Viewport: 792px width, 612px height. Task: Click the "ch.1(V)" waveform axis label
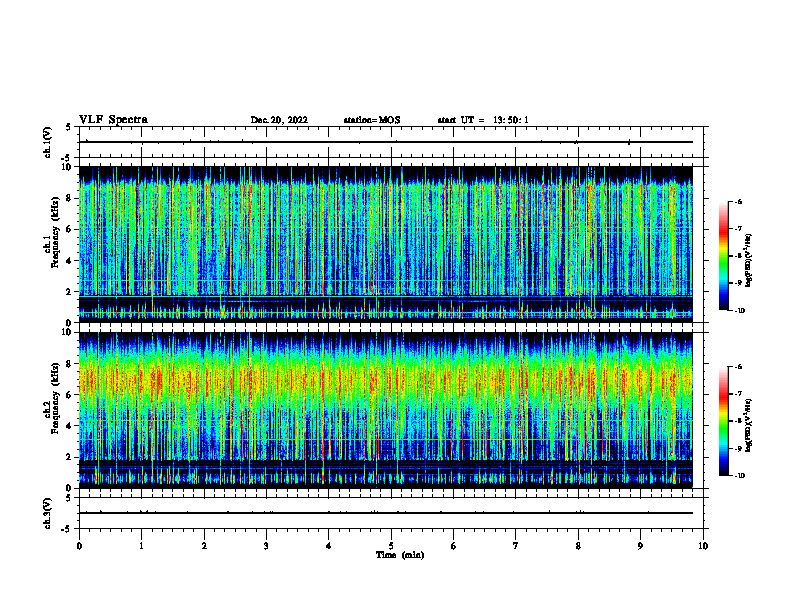click(x=47, y=142)
